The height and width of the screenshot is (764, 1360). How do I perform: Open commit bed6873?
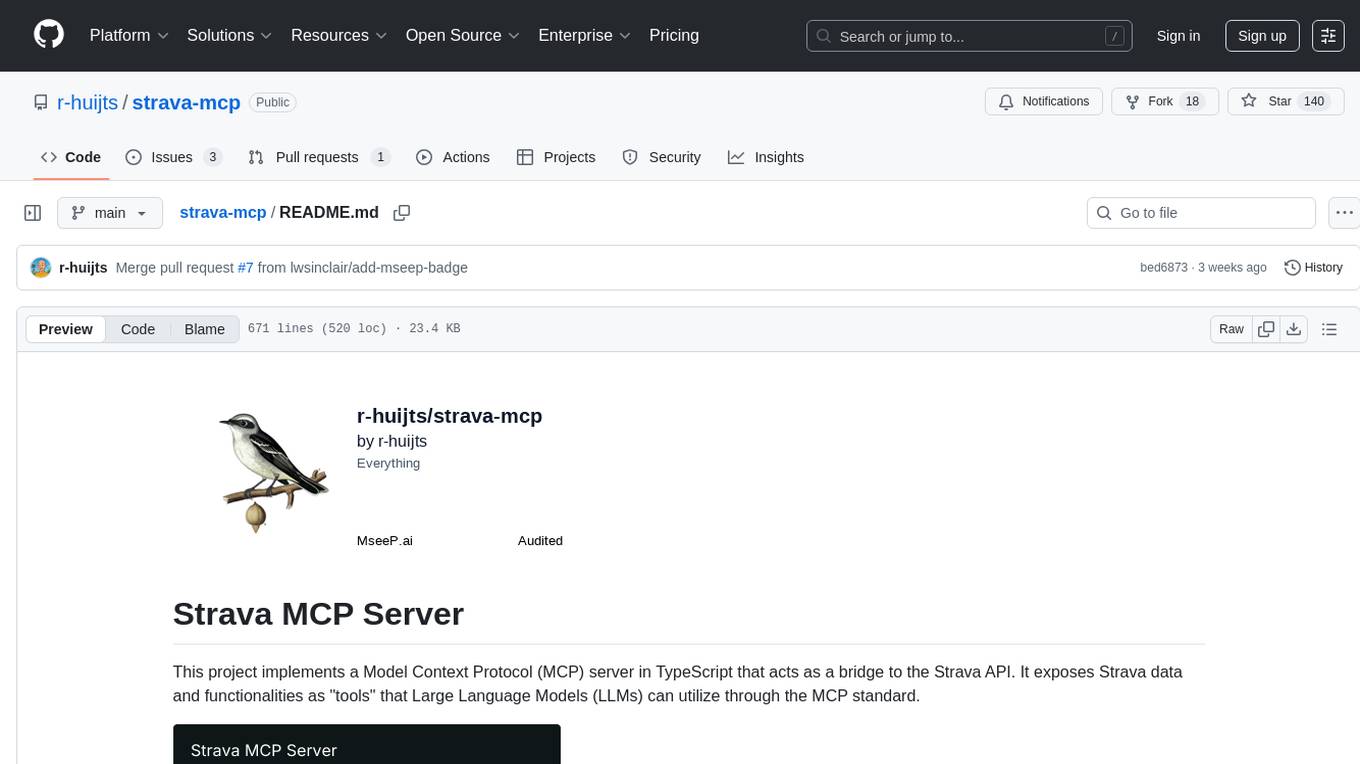(x=1164, y=267)
